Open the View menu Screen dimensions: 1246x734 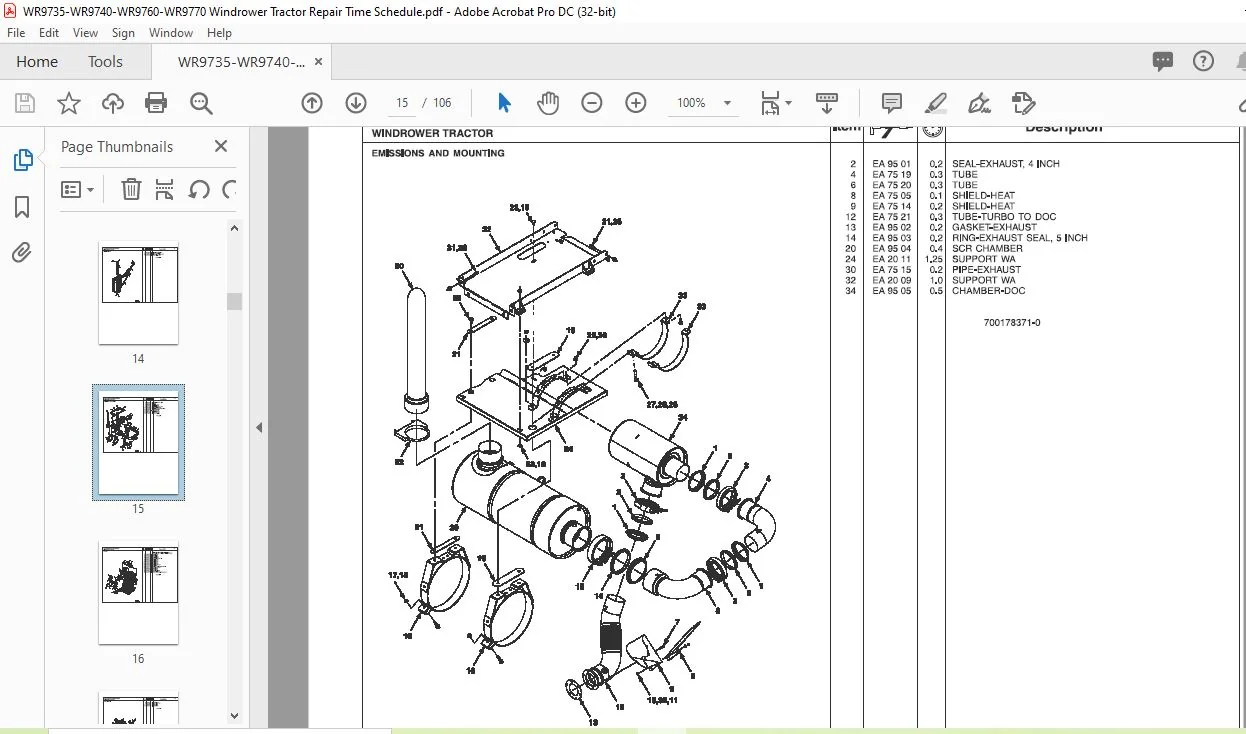85,33
